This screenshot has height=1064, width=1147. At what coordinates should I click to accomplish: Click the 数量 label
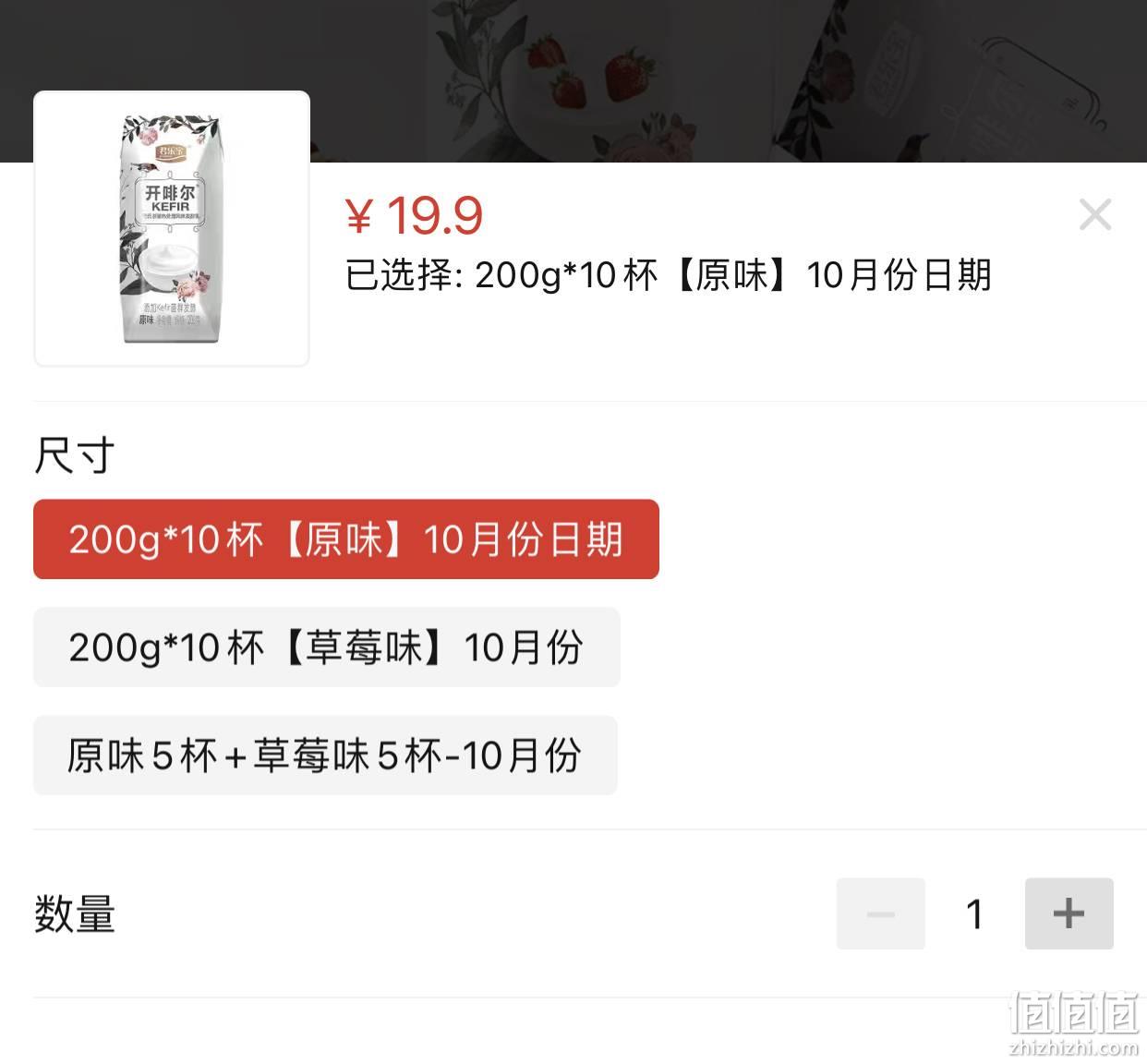(75, 913)
